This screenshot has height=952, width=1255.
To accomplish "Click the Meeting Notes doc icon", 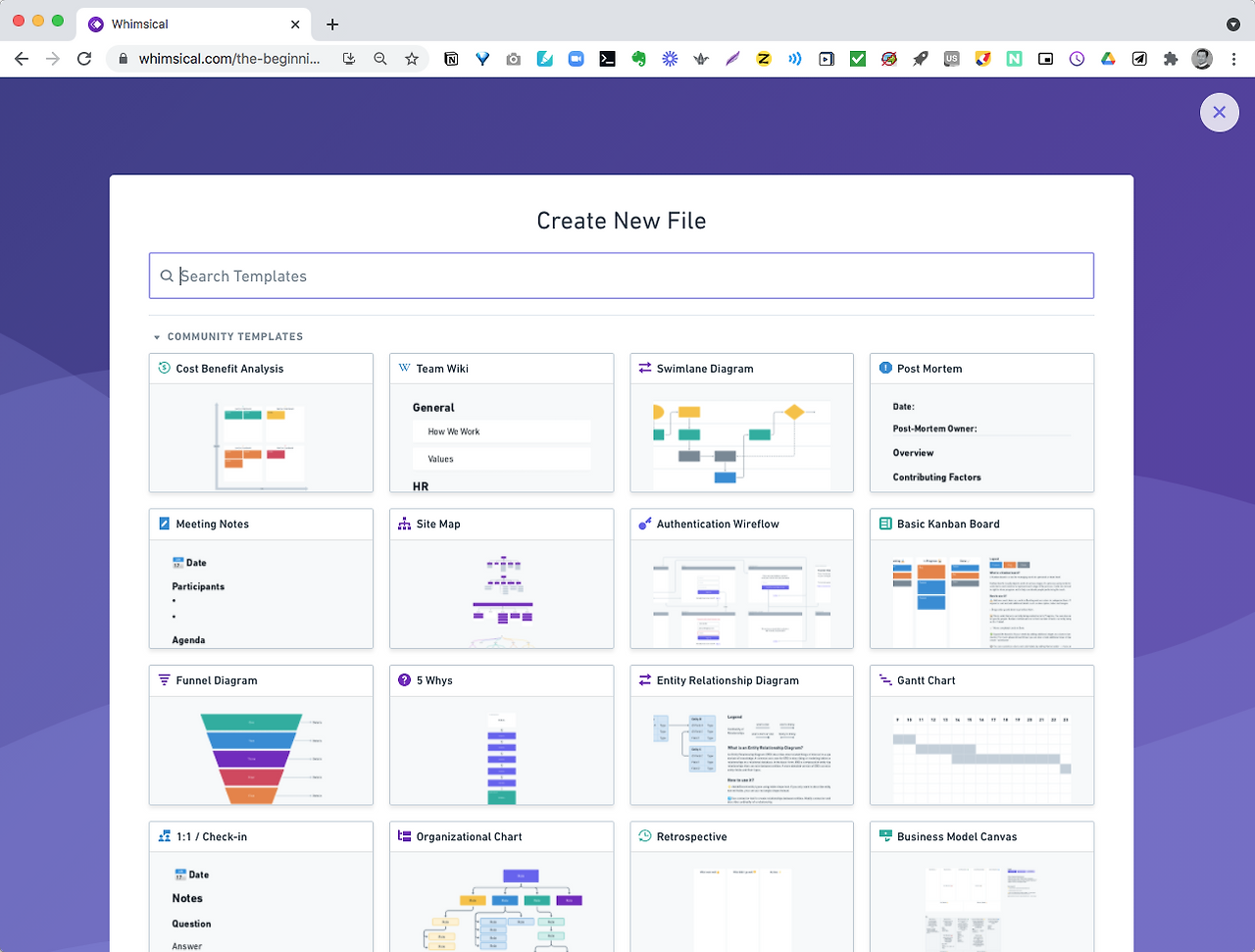I will (x=164, y=524).
